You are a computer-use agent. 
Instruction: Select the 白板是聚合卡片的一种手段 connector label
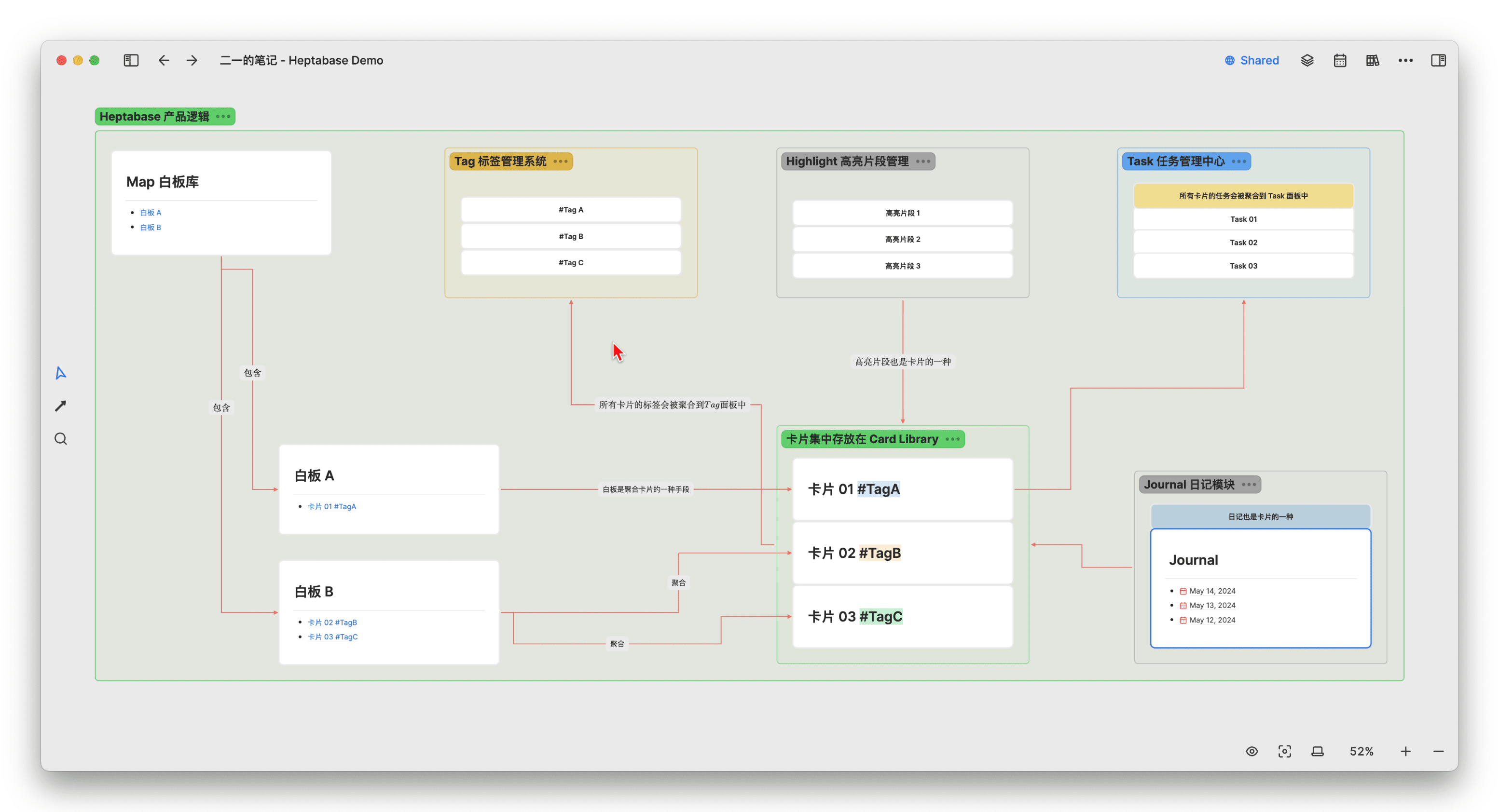646,489
